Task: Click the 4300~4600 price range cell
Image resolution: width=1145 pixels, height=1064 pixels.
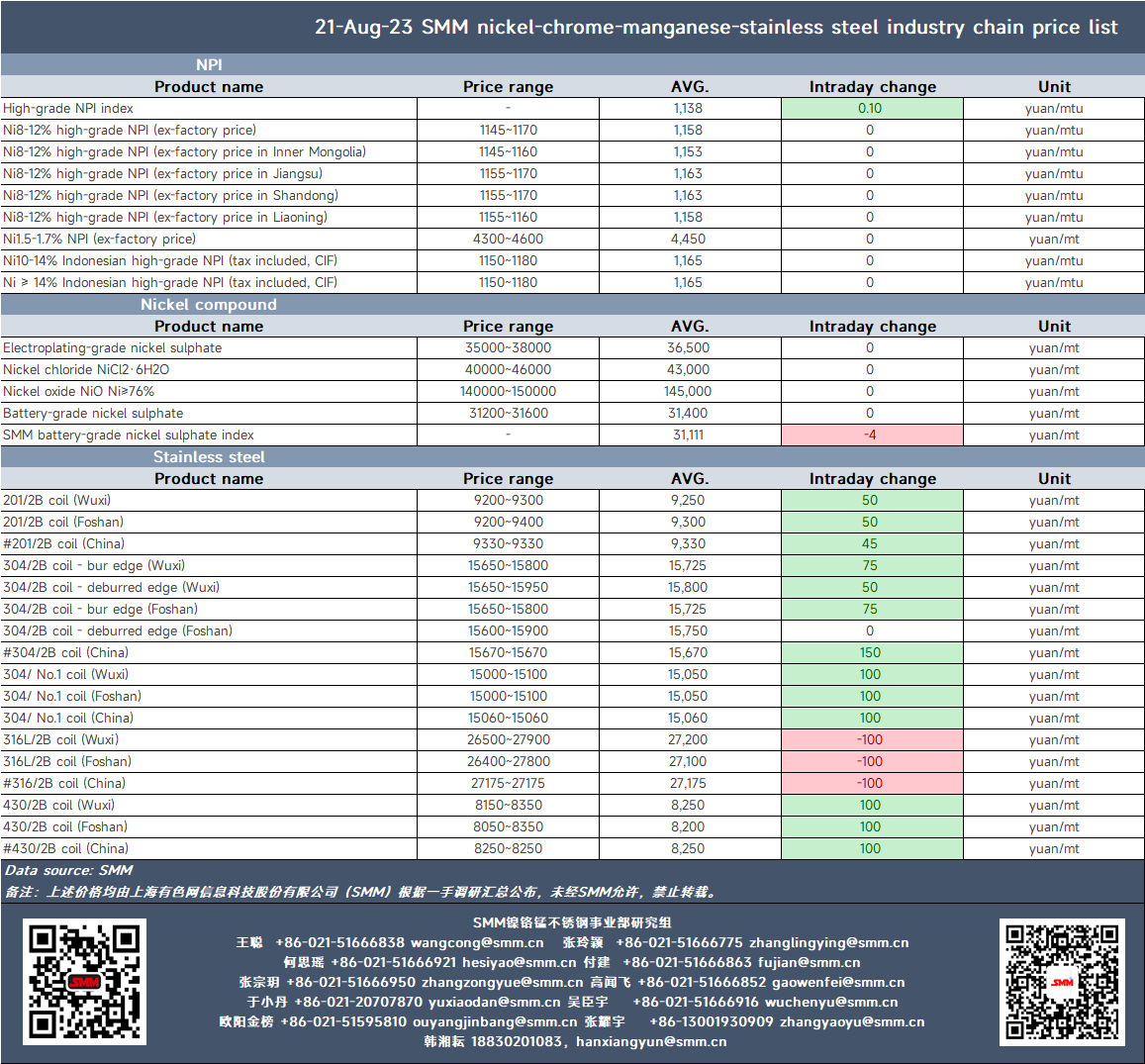Action: (509, 239)
